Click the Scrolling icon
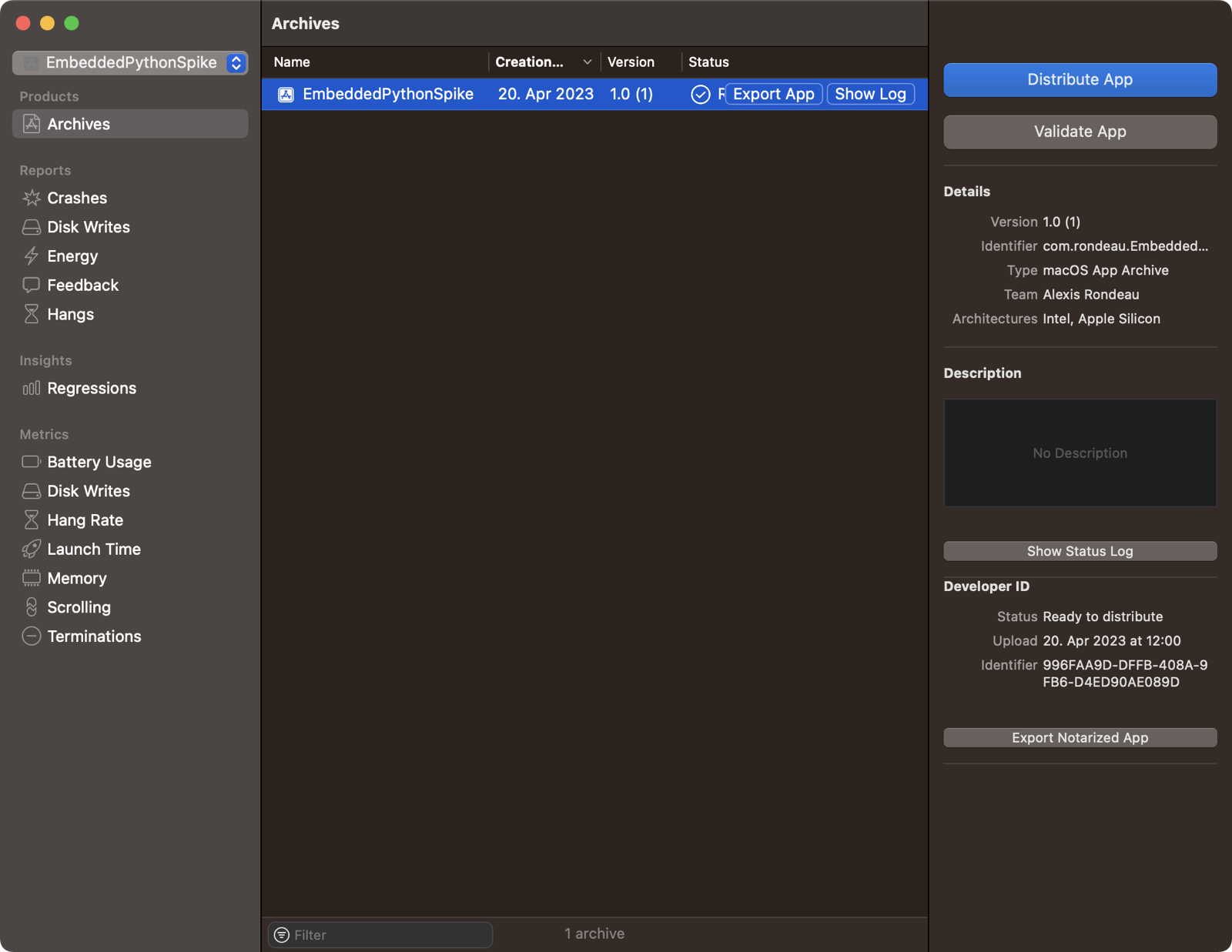This screenshot has height=952, width=1232. click(32, 607)
